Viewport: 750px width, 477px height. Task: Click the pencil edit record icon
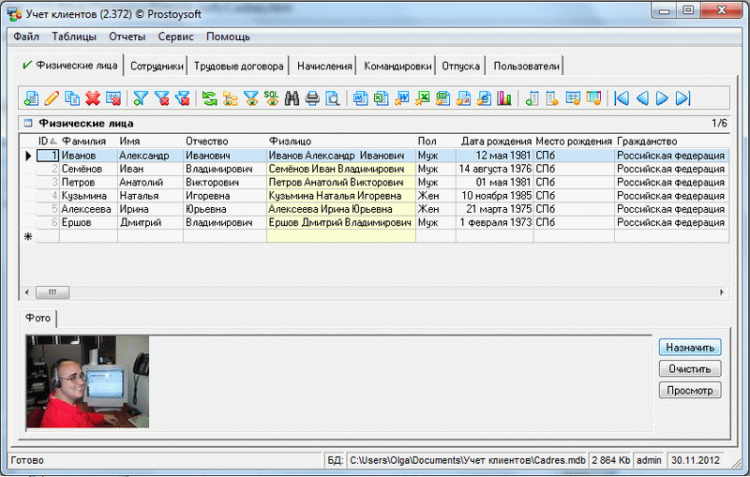tap(52, 98)
